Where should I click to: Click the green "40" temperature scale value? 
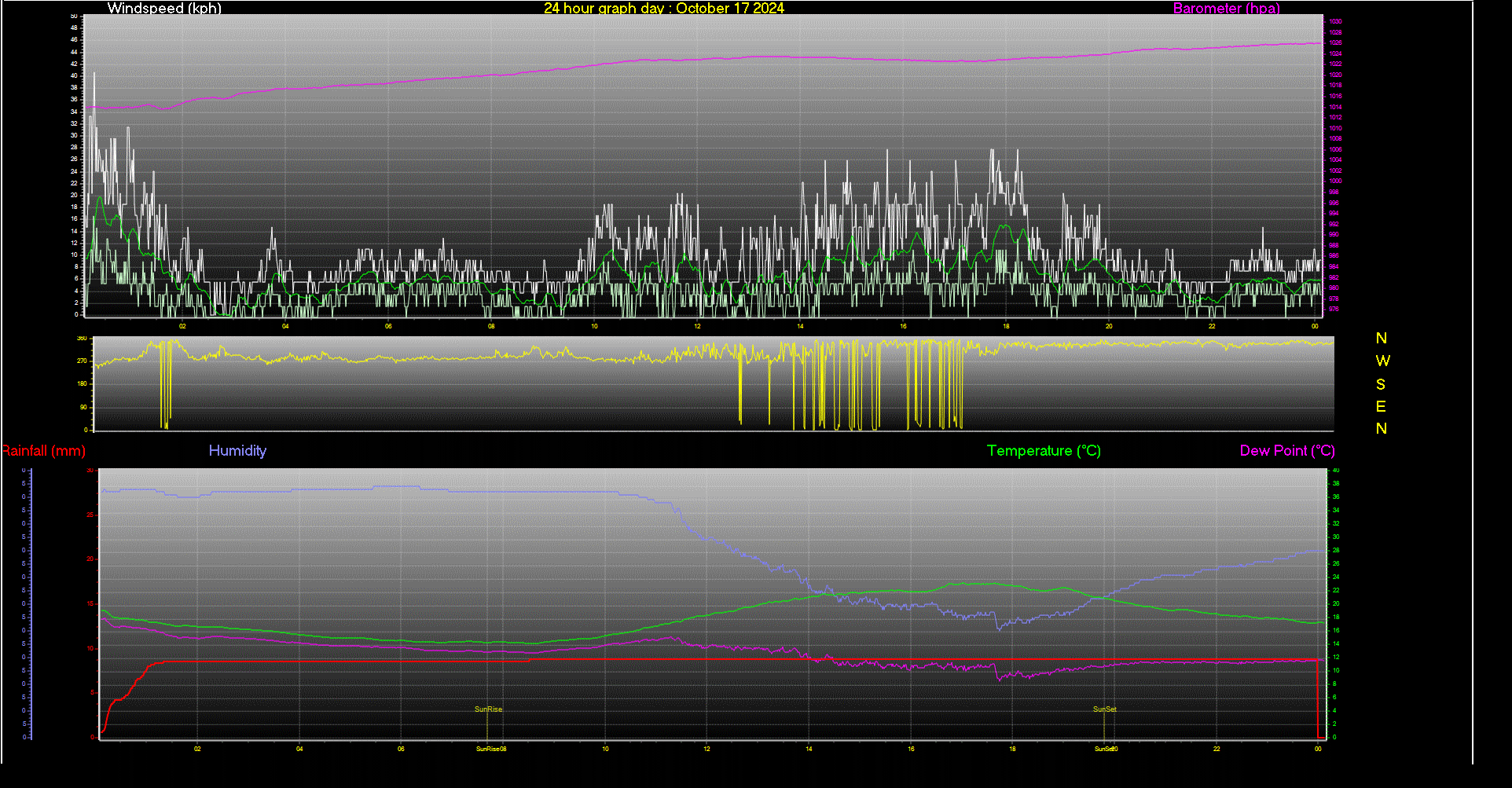tap(1336, 471)
